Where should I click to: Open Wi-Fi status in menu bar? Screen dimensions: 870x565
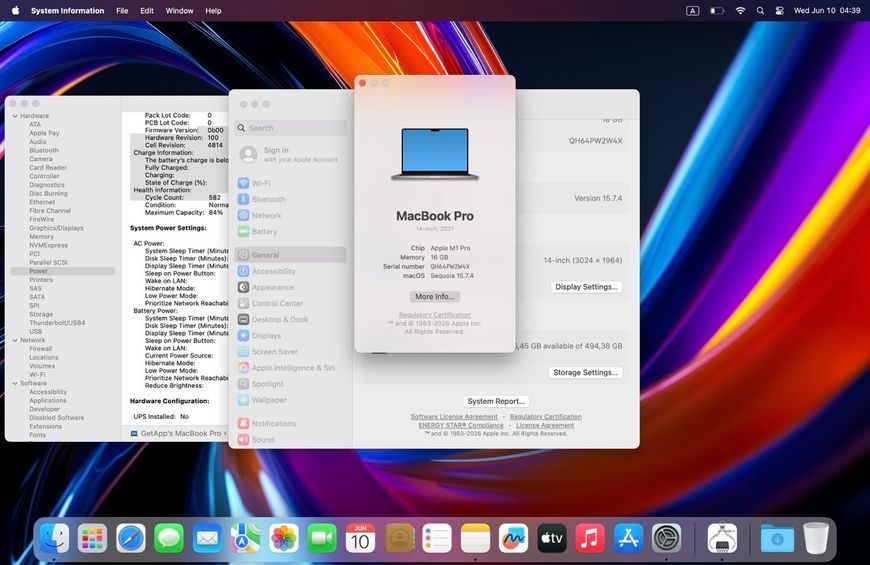click(740, 11)
